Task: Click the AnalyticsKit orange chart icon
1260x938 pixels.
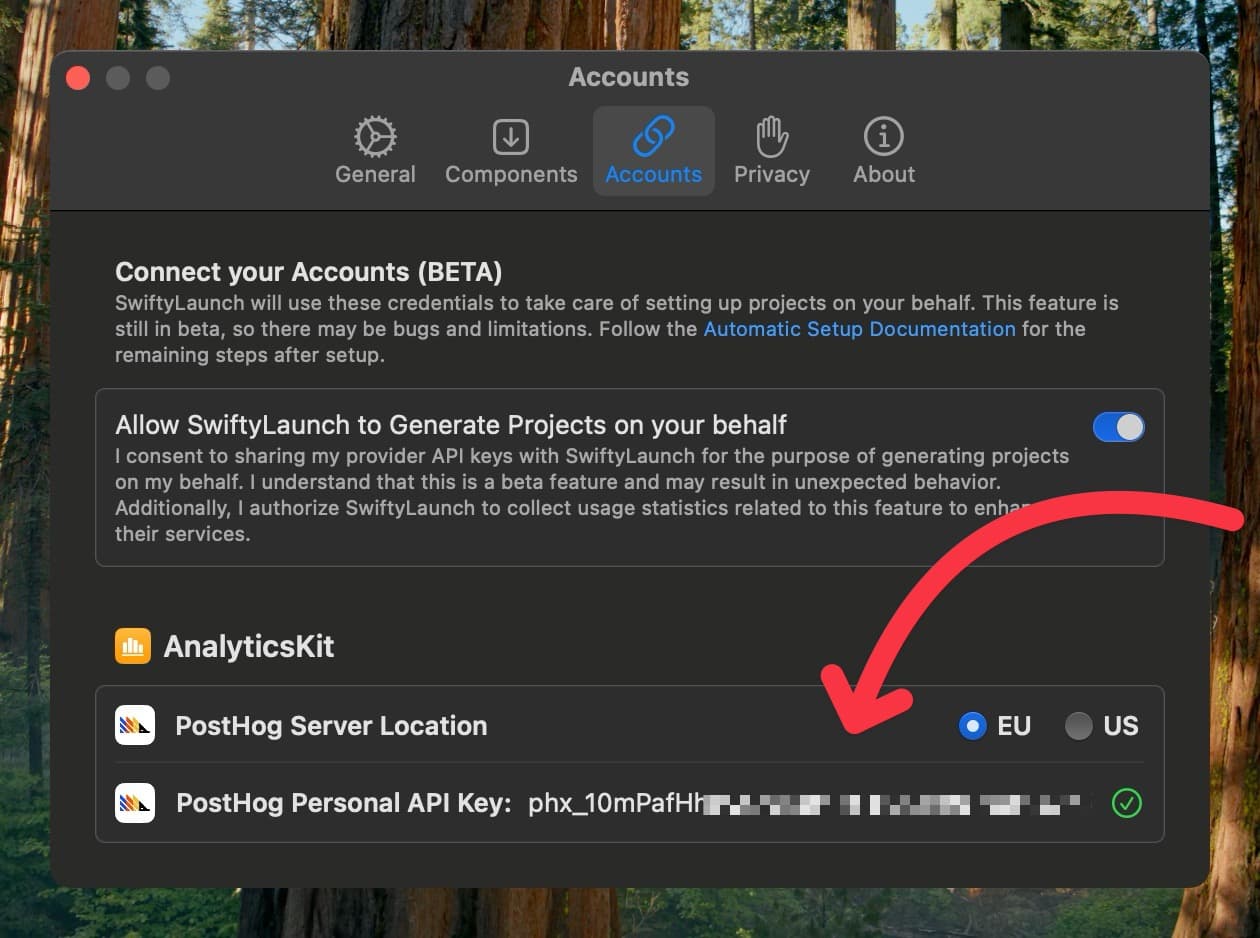Action: click(133, 647)
